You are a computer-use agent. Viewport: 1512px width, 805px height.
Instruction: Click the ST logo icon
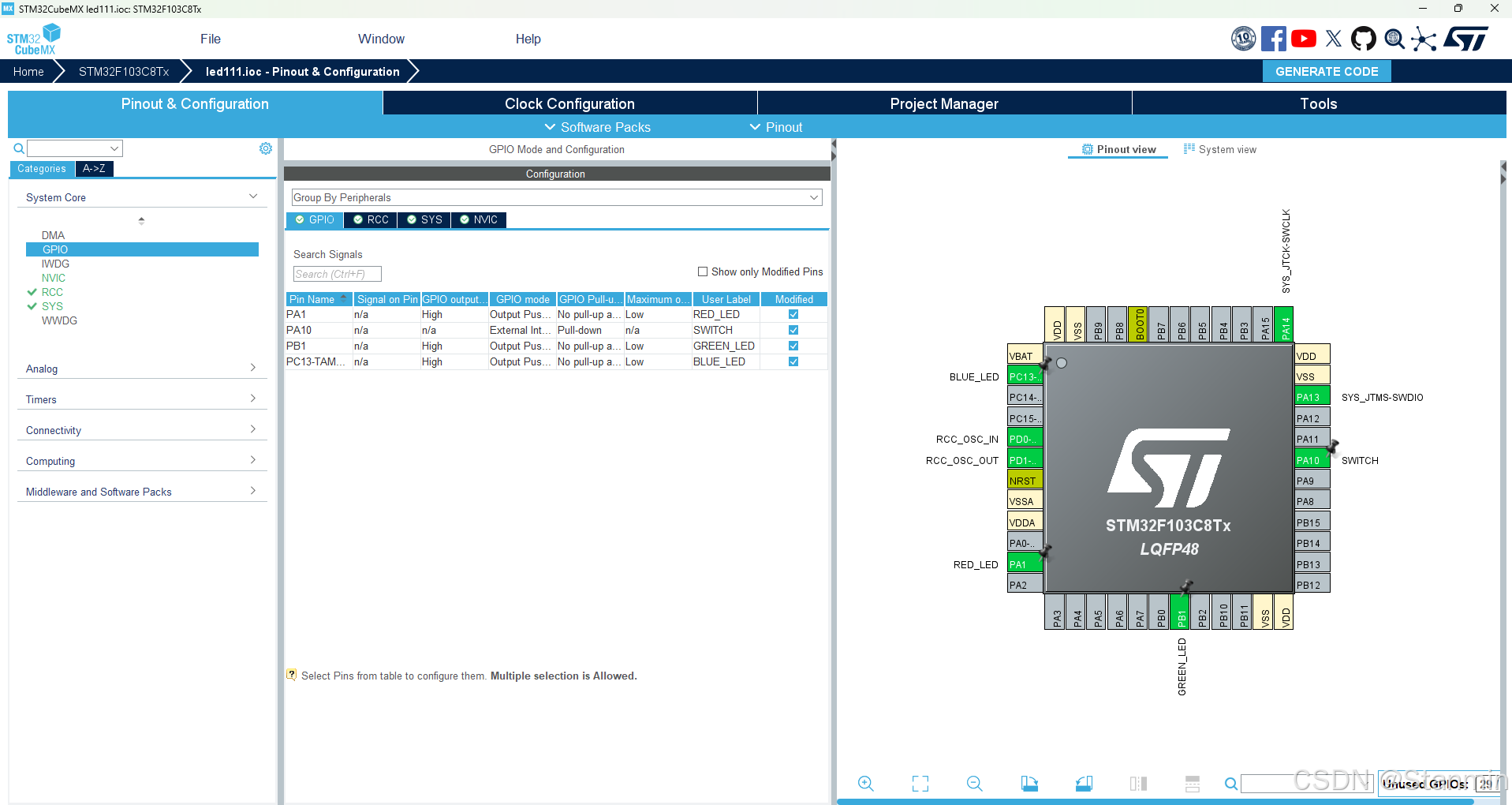[x=1466, y=39]
